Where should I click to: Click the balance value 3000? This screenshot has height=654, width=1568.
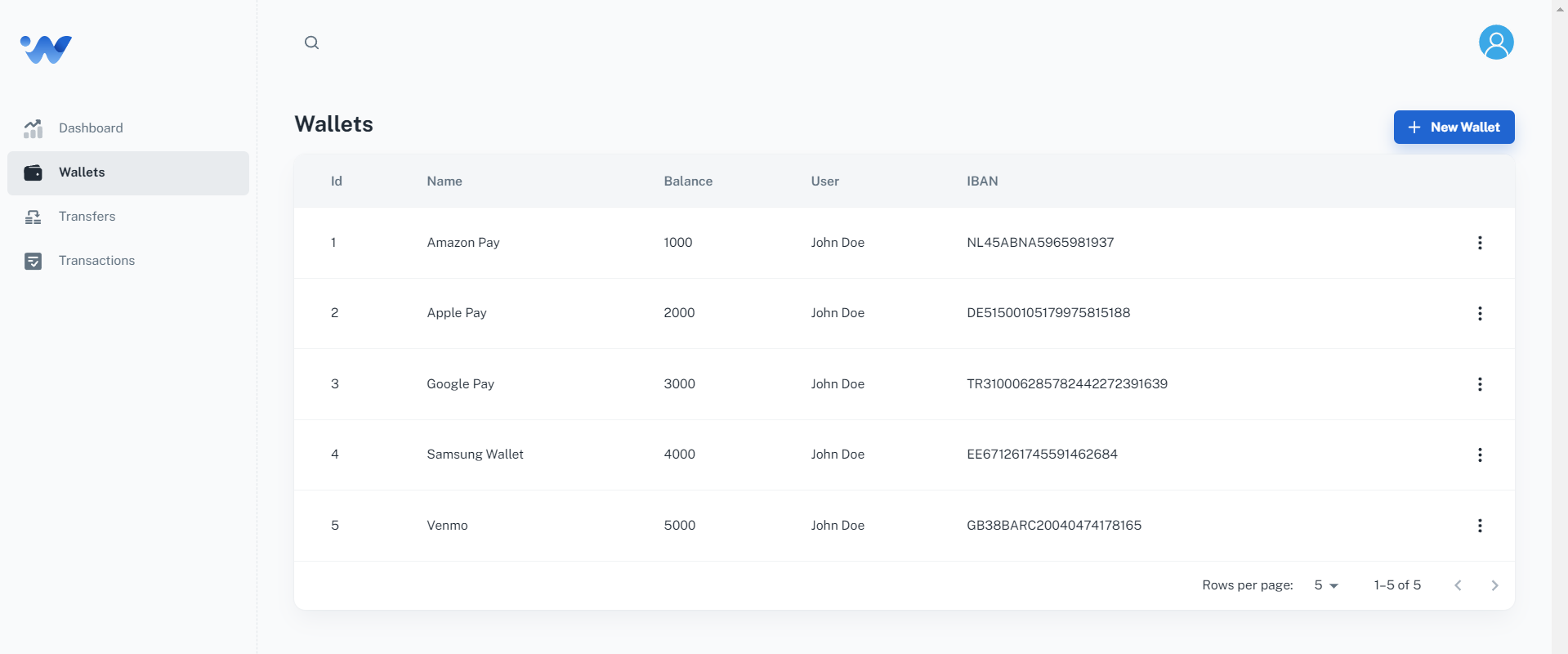[680, 384]
